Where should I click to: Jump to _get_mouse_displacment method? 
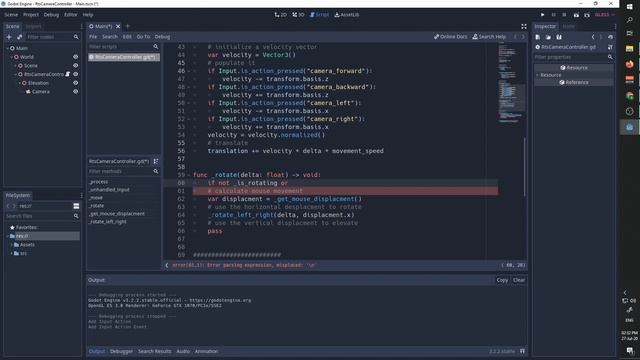click(x=117, y=213)
